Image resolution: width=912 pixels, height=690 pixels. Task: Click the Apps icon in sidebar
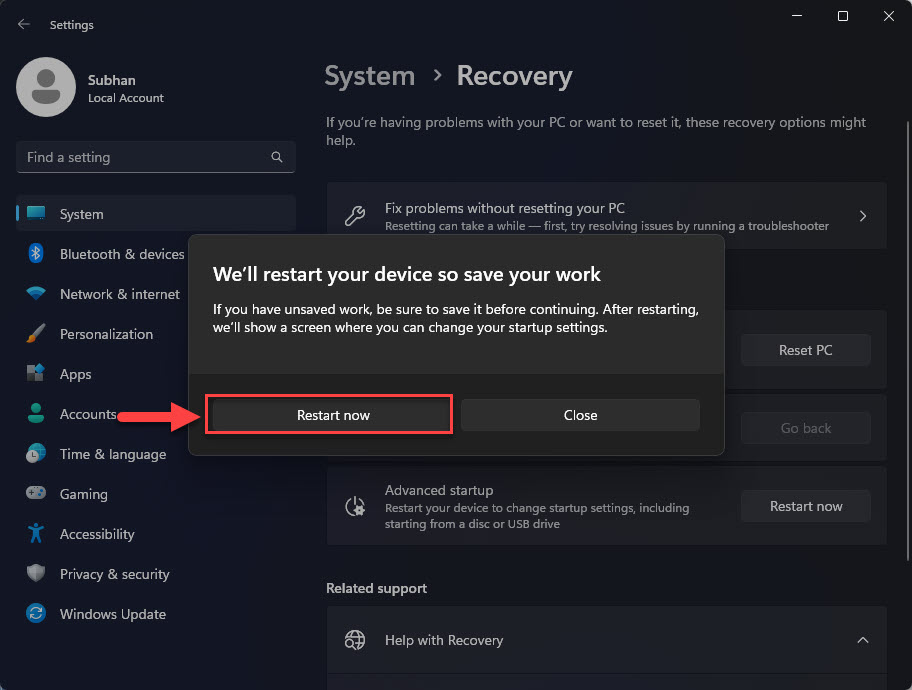pyautogui.click(x=36, y=374)
